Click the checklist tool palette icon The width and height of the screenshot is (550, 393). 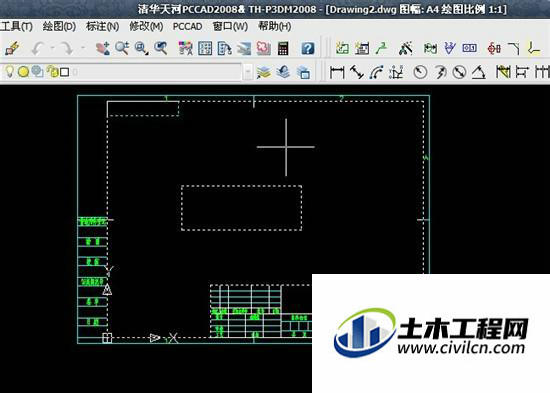pyautogui.click(x=224, y=48)
